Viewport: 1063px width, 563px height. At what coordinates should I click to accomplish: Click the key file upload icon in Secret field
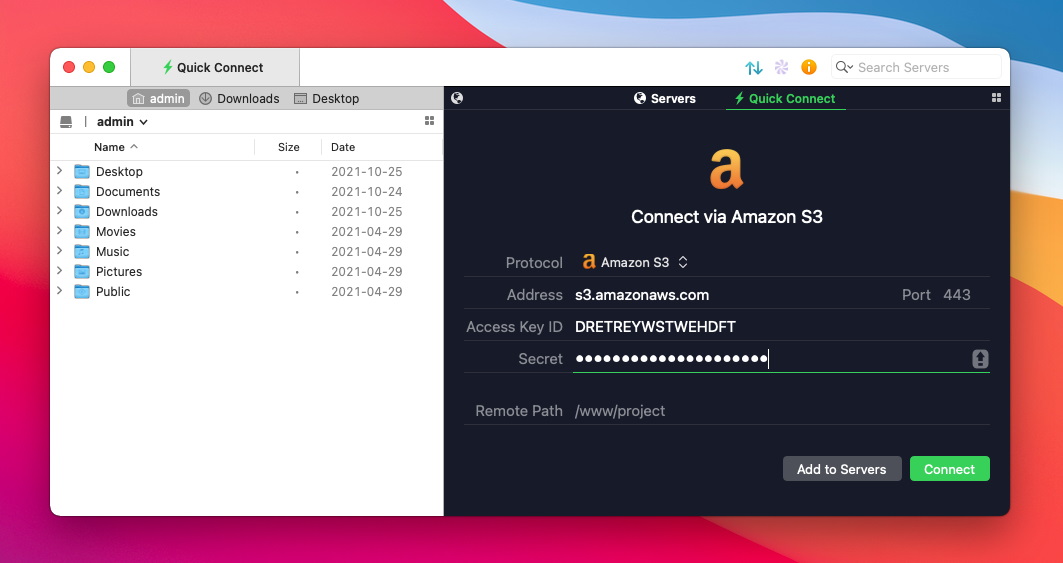pyautogui.click(x=980, y=359)
